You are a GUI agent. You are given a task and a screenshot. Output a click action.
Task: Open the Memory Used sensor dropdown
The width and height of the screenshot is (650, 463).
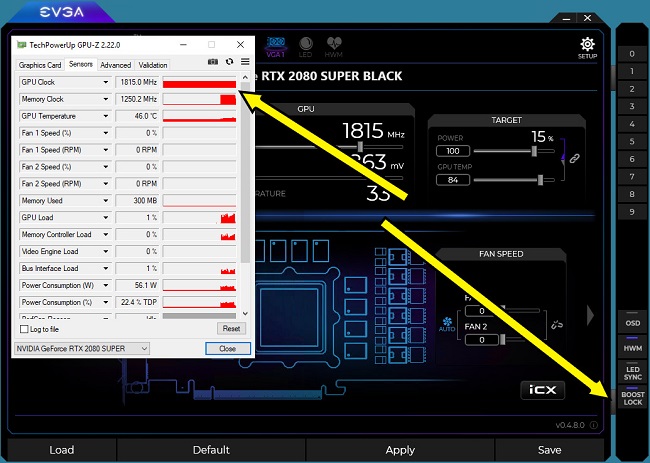(106, 201)
